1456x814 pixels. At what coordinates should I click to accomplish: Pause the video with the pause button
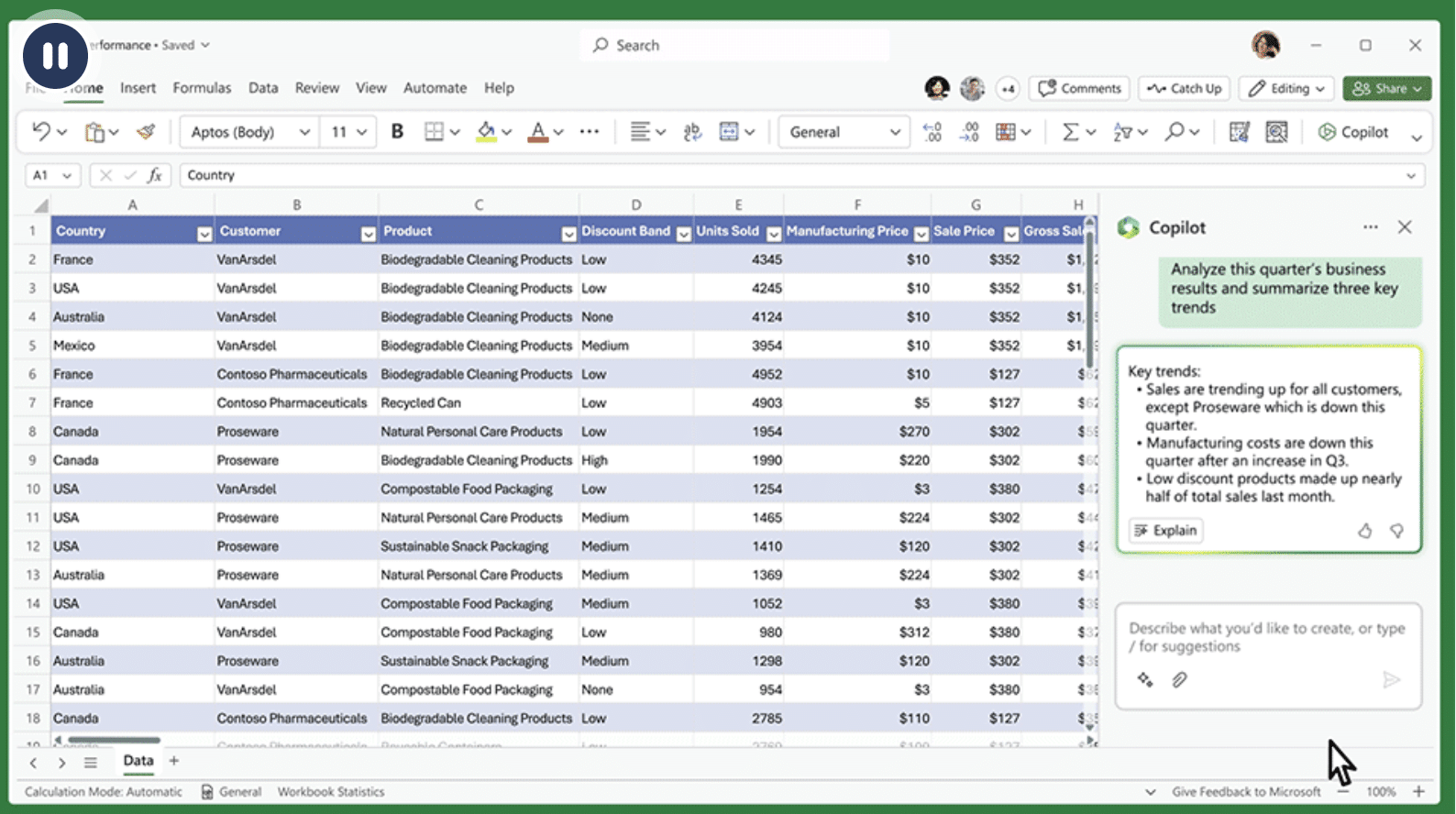click(x=55, y=56)
